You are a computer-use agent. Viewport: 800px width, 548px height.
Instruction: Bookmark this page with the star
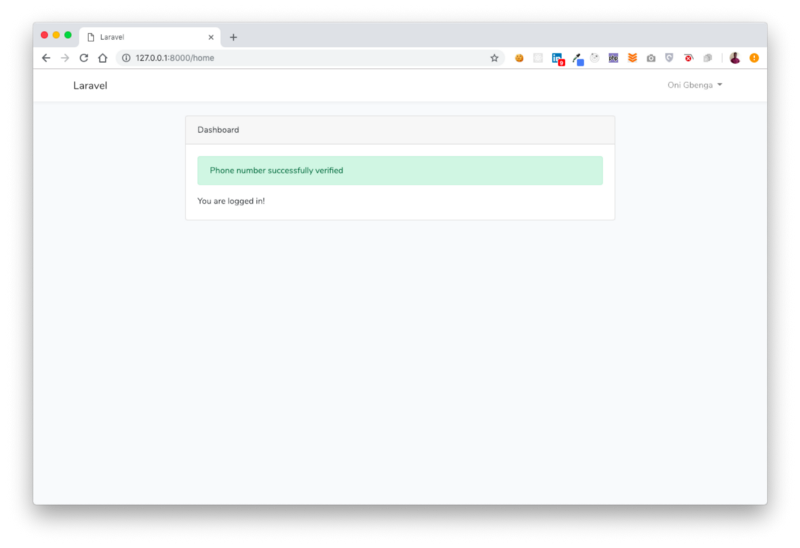494,58
